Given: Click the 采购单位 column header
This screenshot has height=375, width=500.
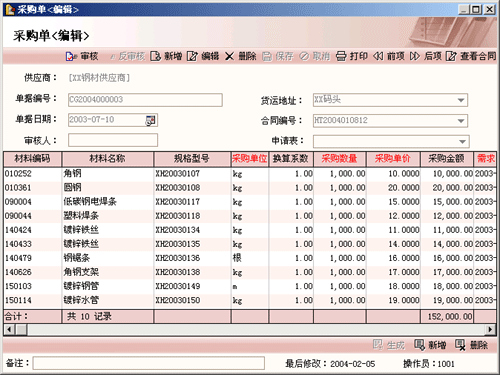Looking at the screenshot, I should pos(250,159).
